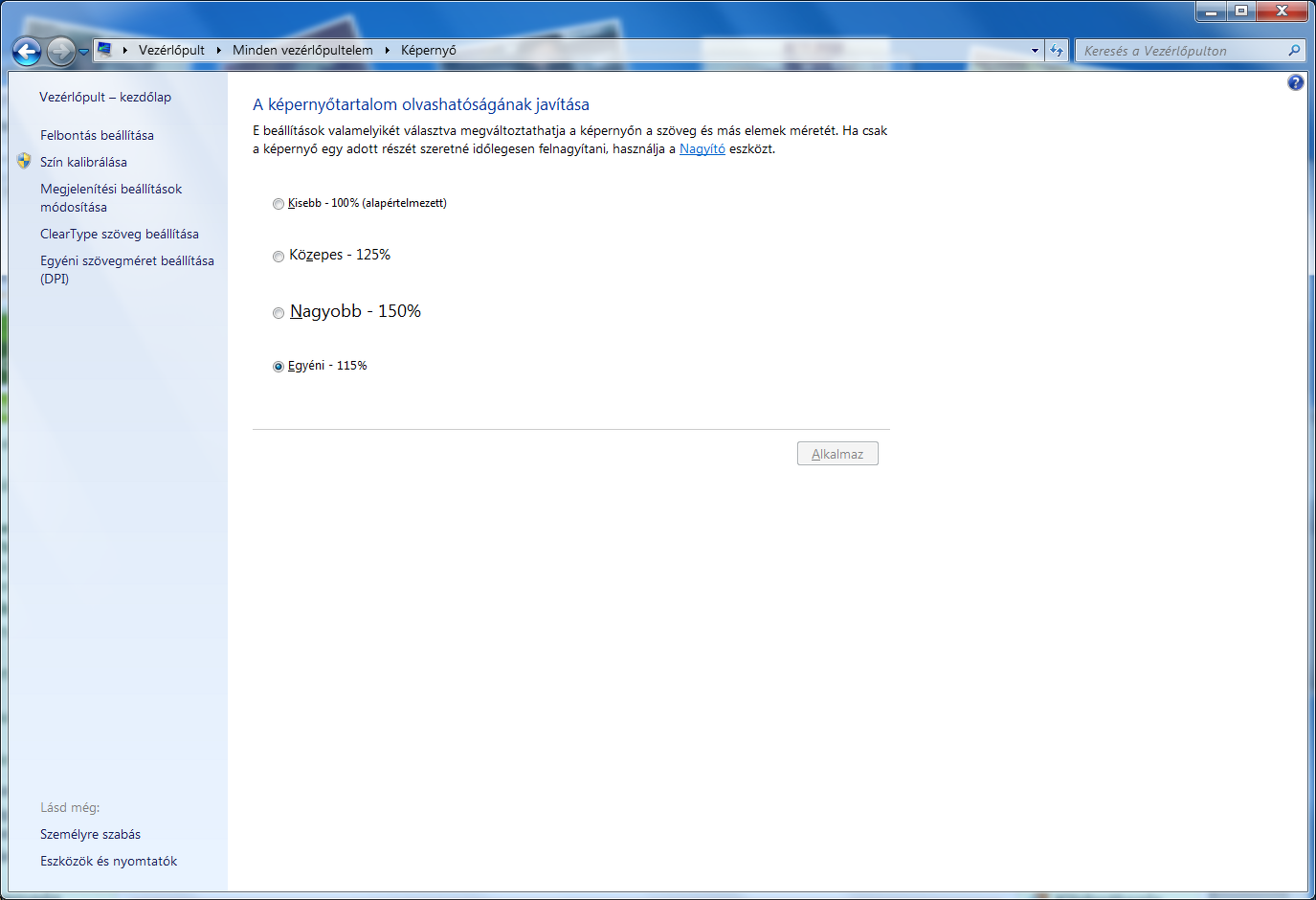Click the forward navigation arrow button
The width and height of the screenshot is (1316, 900).
[61, 51]
